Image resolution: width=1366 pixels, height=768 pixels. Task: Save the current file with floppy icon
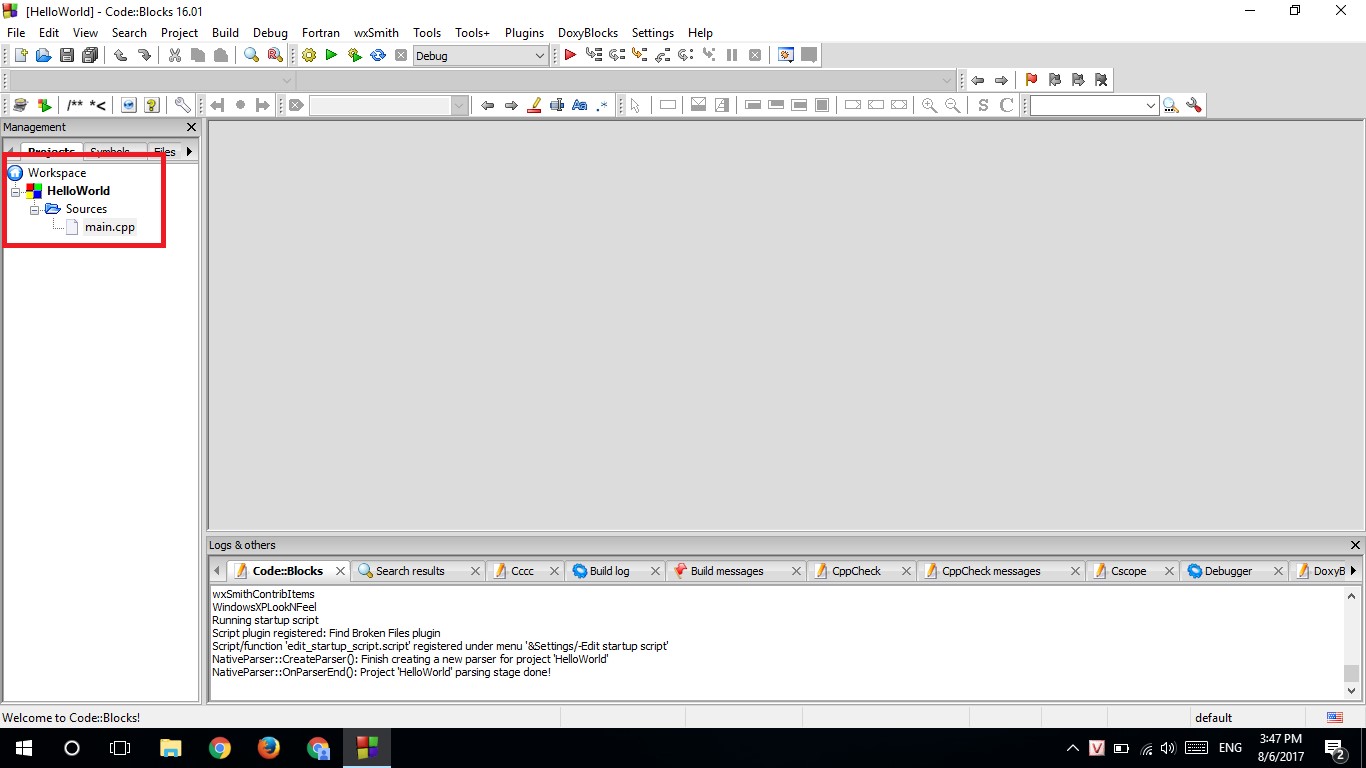[66, 56]
